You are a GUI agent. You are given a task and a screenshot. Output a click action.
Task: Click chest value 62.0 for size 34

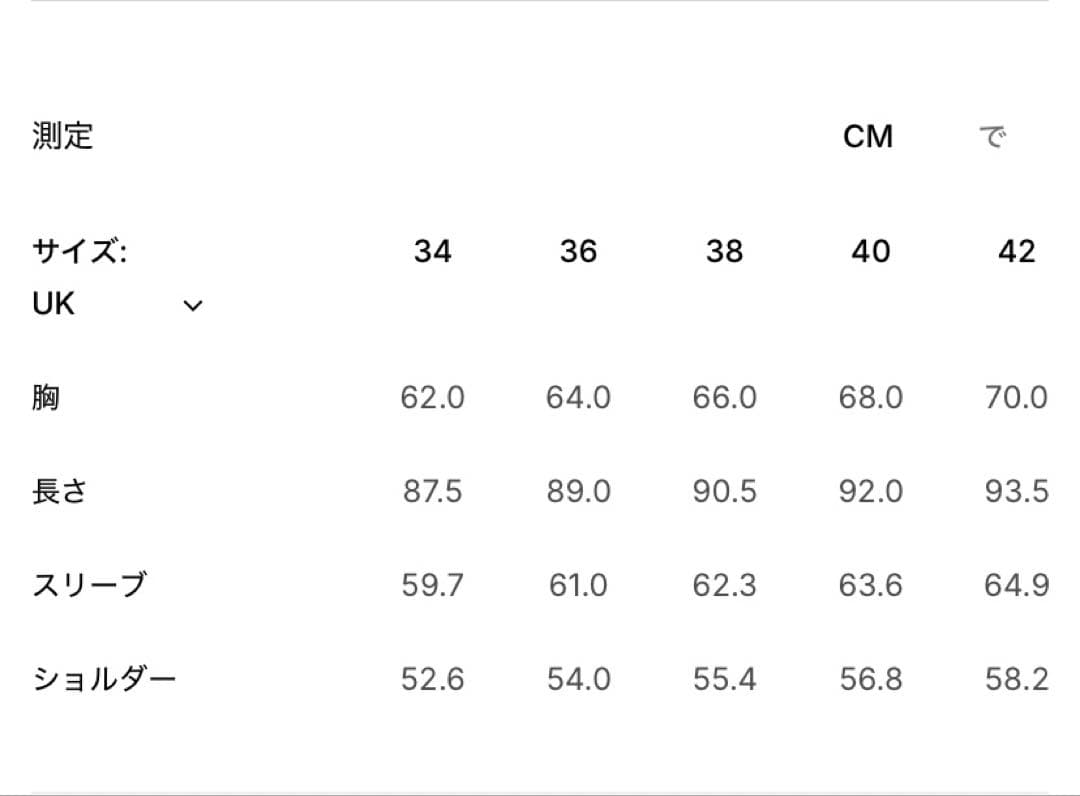(432, 398)
